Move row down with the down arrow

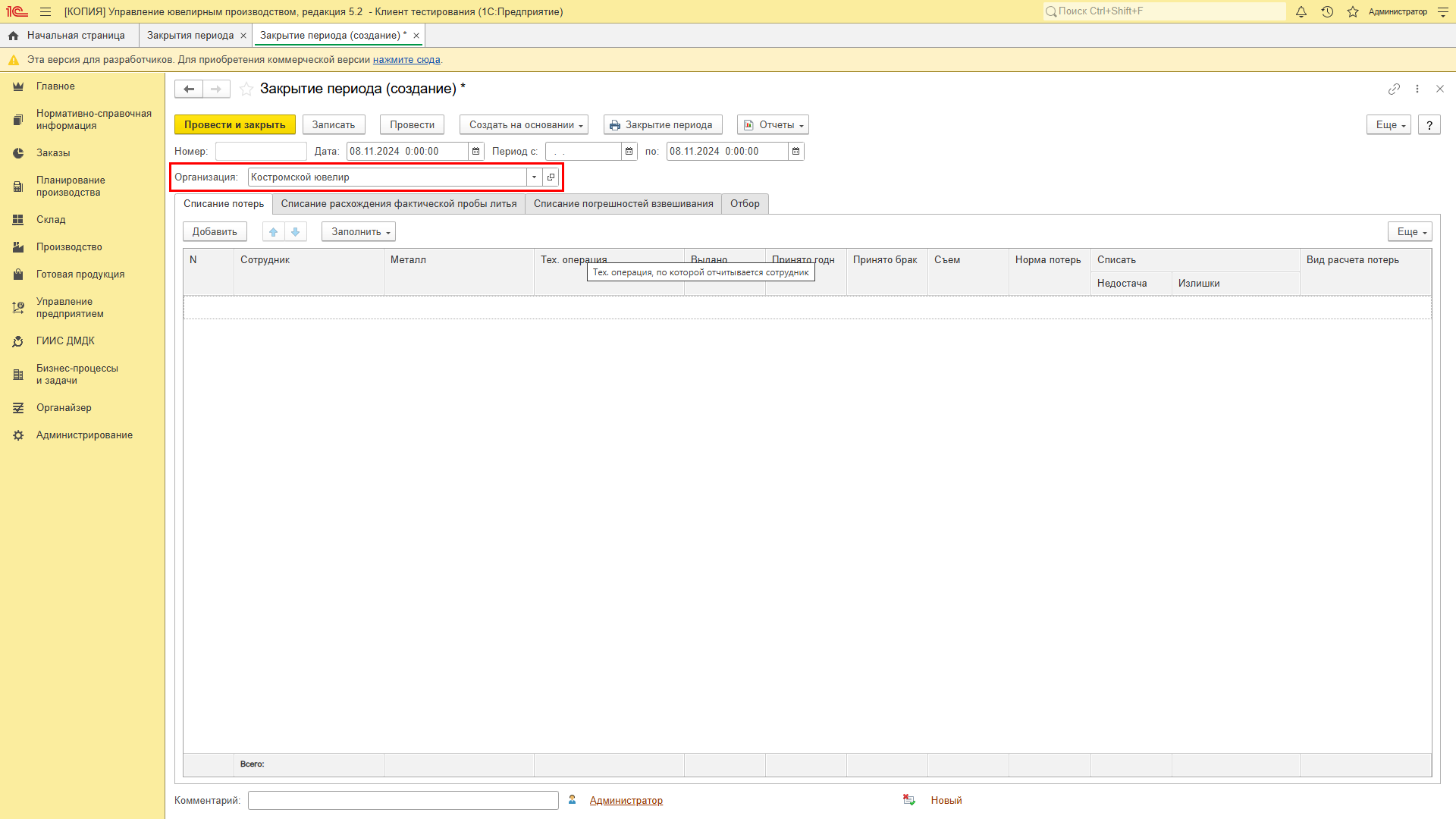(x=296, y=232)
